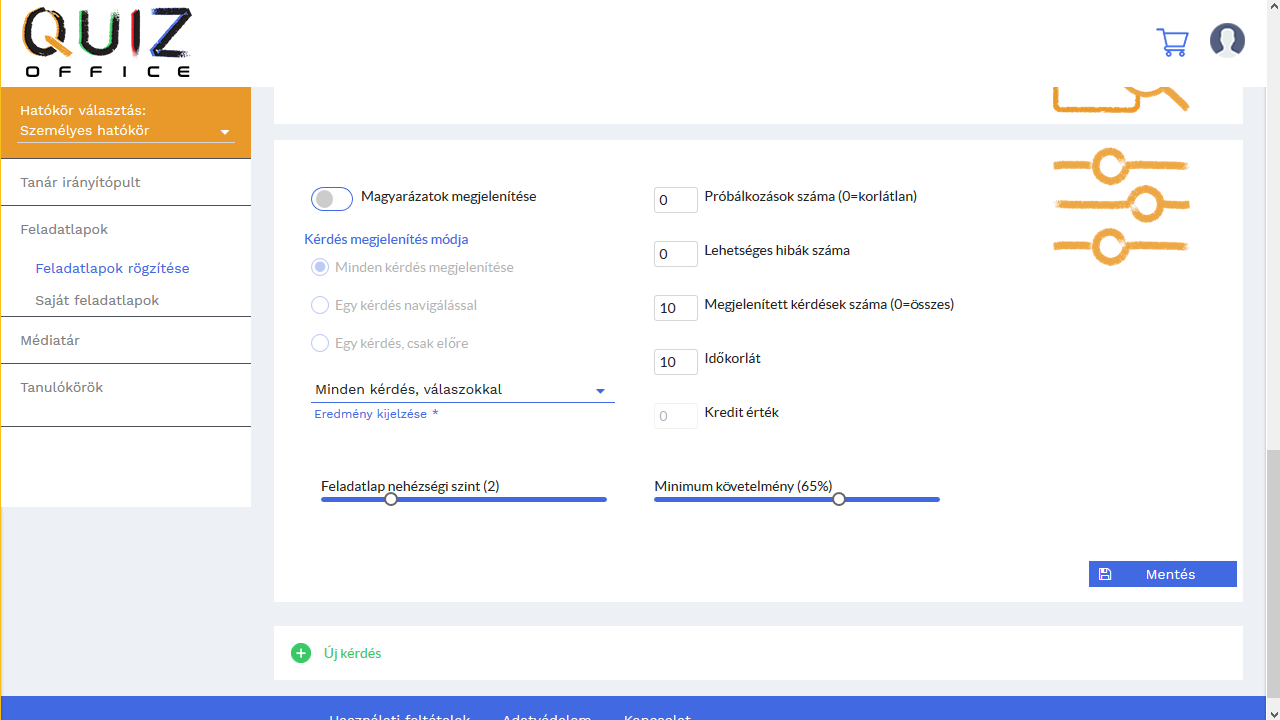Open Saját feladatlapok in sidebar

click(97, 300)
